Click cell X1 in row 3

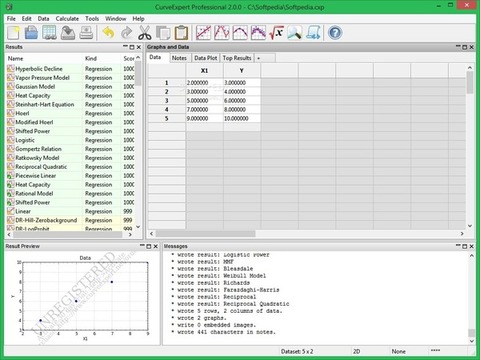click(x=204, y=101)
